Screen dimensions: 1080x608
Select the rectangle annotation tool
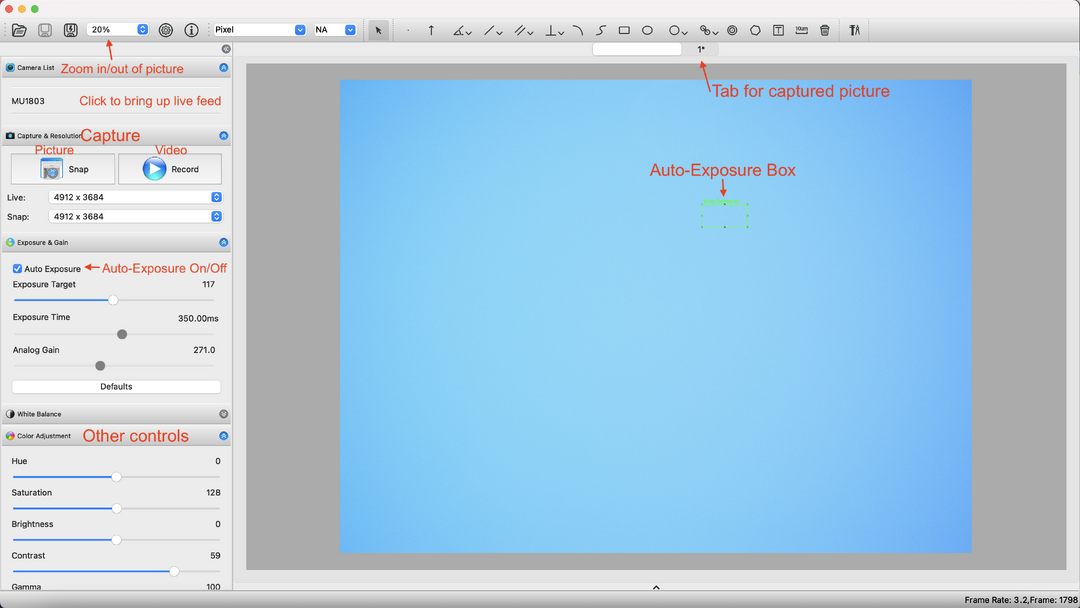click(623, 30)
